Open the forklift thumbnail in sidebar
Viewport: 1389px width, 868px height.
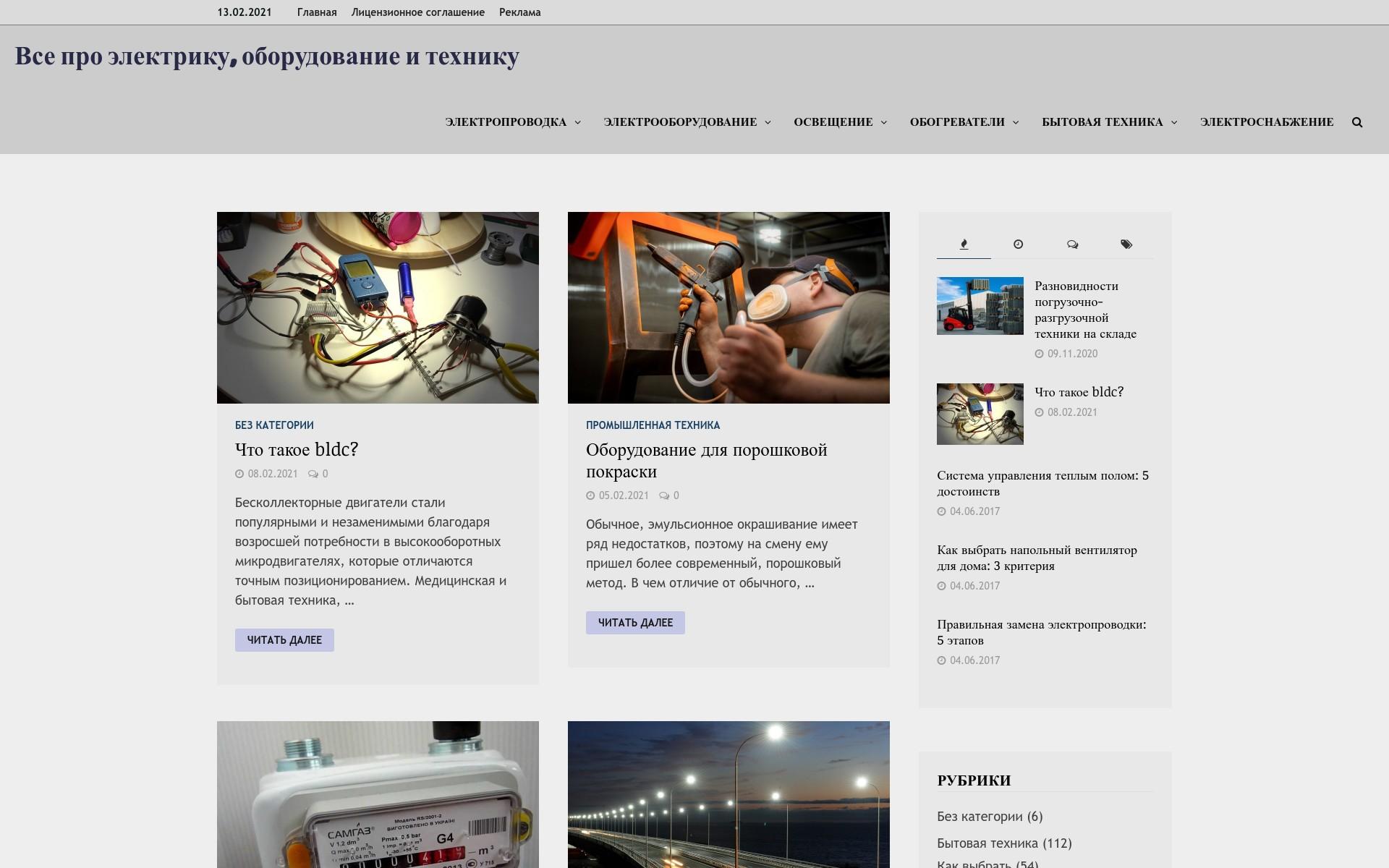coord(980,306)
